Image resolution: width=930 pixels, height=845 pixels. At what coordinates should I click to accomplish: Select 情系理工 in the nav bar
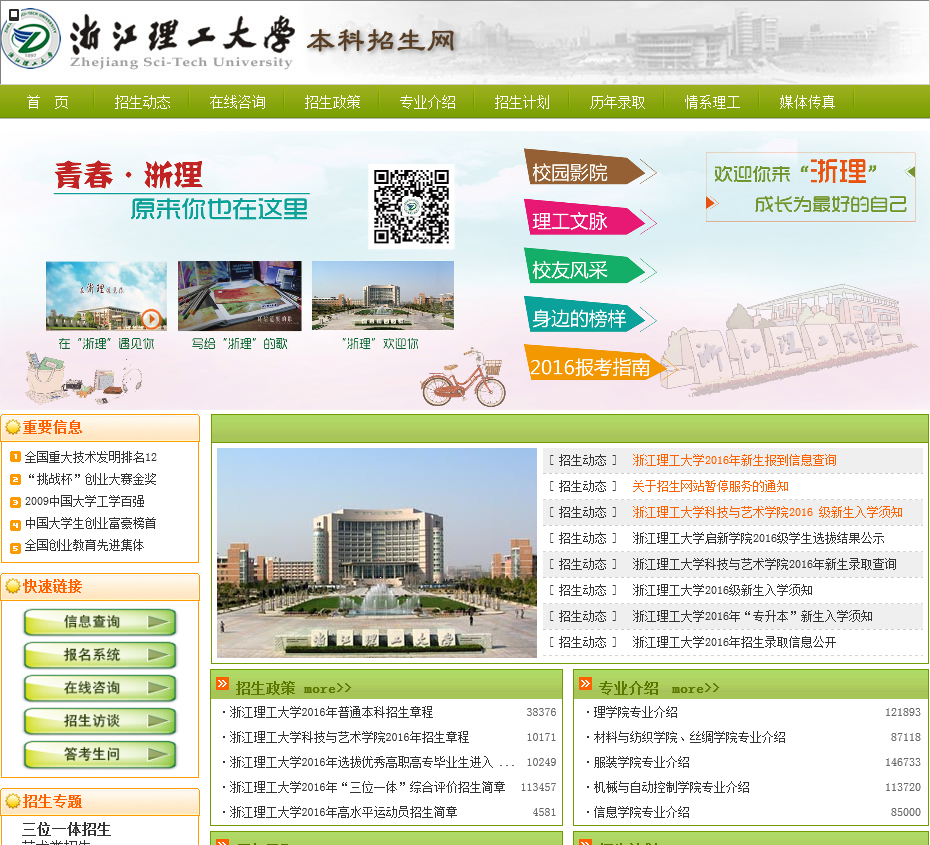click(712, 102)
